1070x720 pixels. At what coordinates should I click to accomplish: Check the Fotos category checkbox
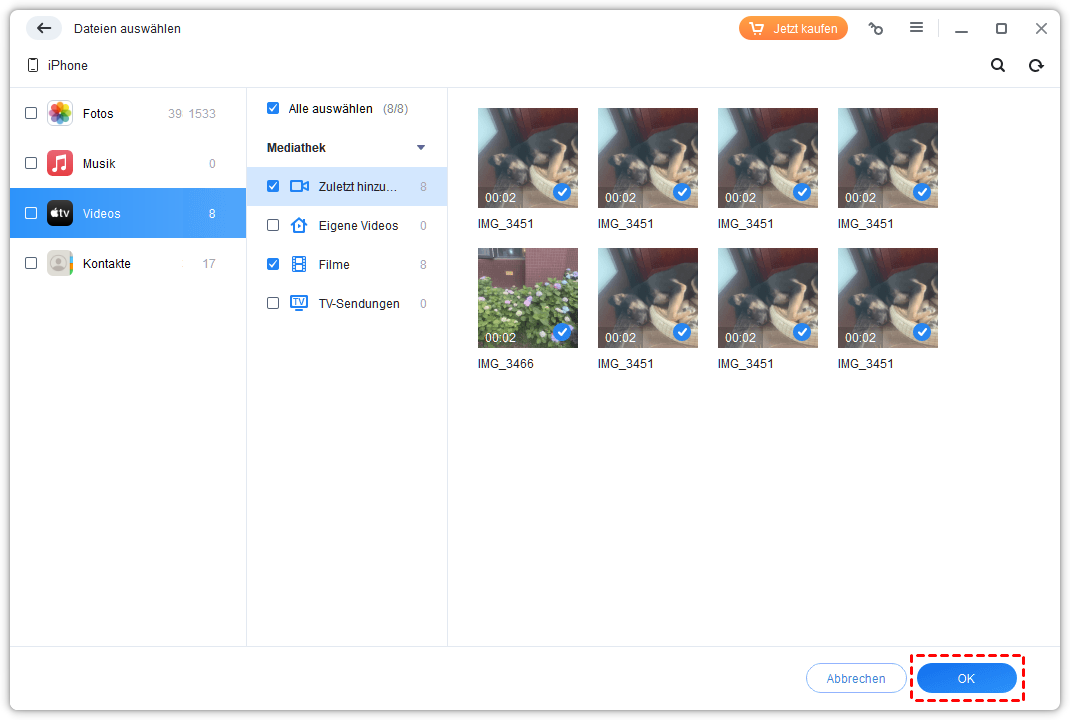(31, 113)
